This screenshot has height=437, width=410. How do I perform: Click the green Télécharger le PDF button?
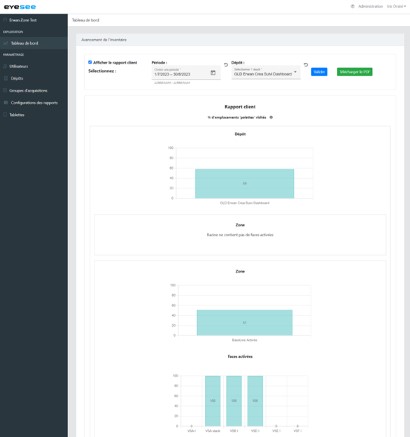click(354, 72)
